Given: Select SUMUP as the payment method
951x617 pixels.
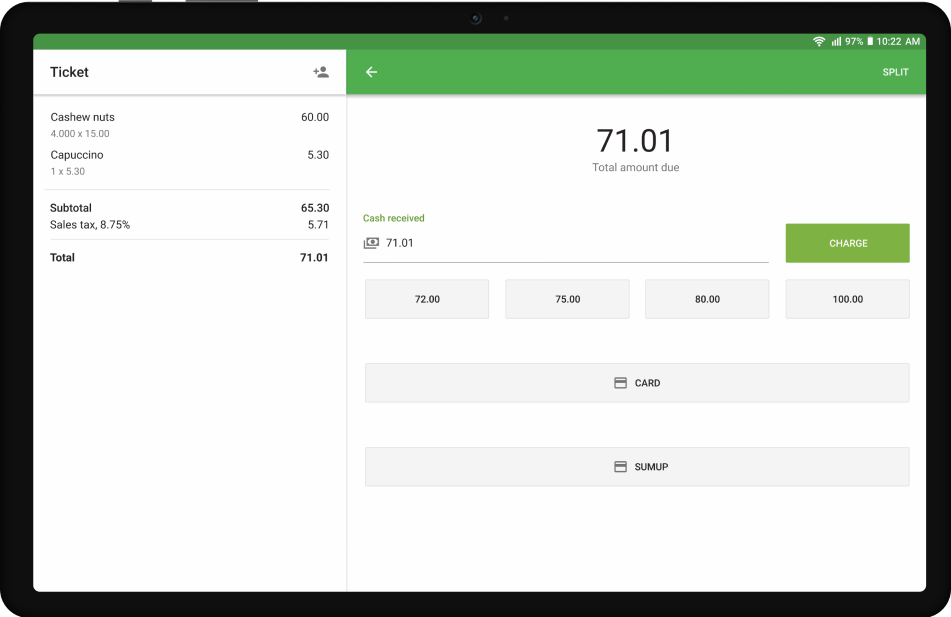Looking at the screenshot, I should [x=637, y=465].
